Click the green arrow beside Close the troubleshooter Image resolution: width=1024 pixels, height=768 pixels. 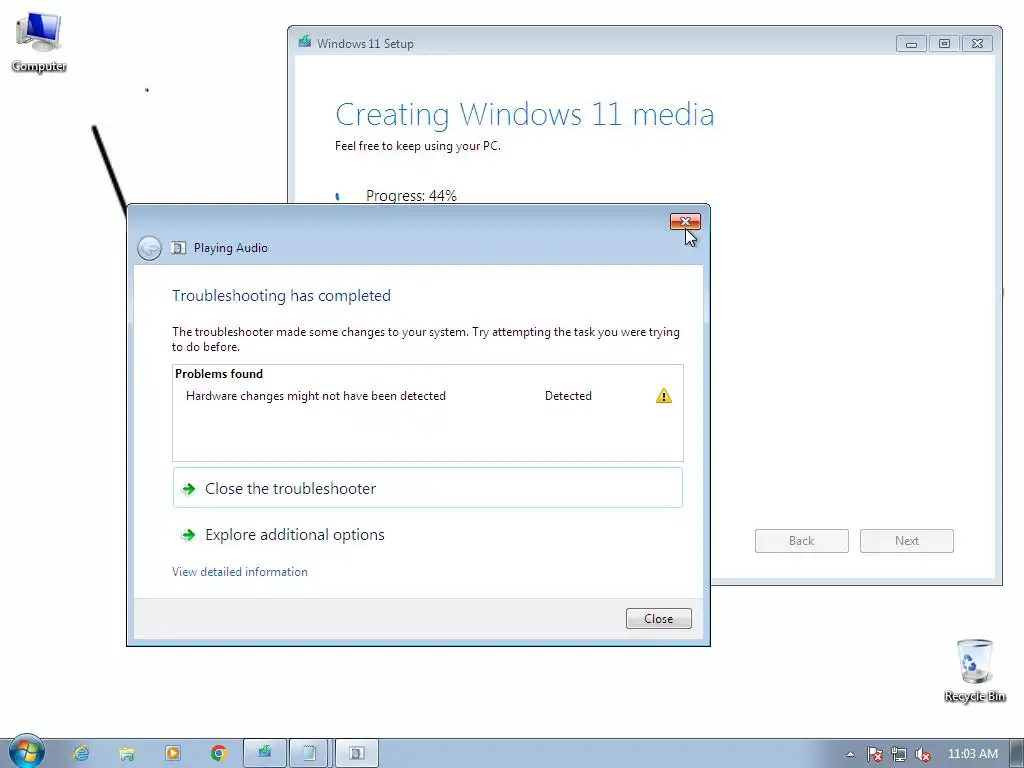point(188,488)
